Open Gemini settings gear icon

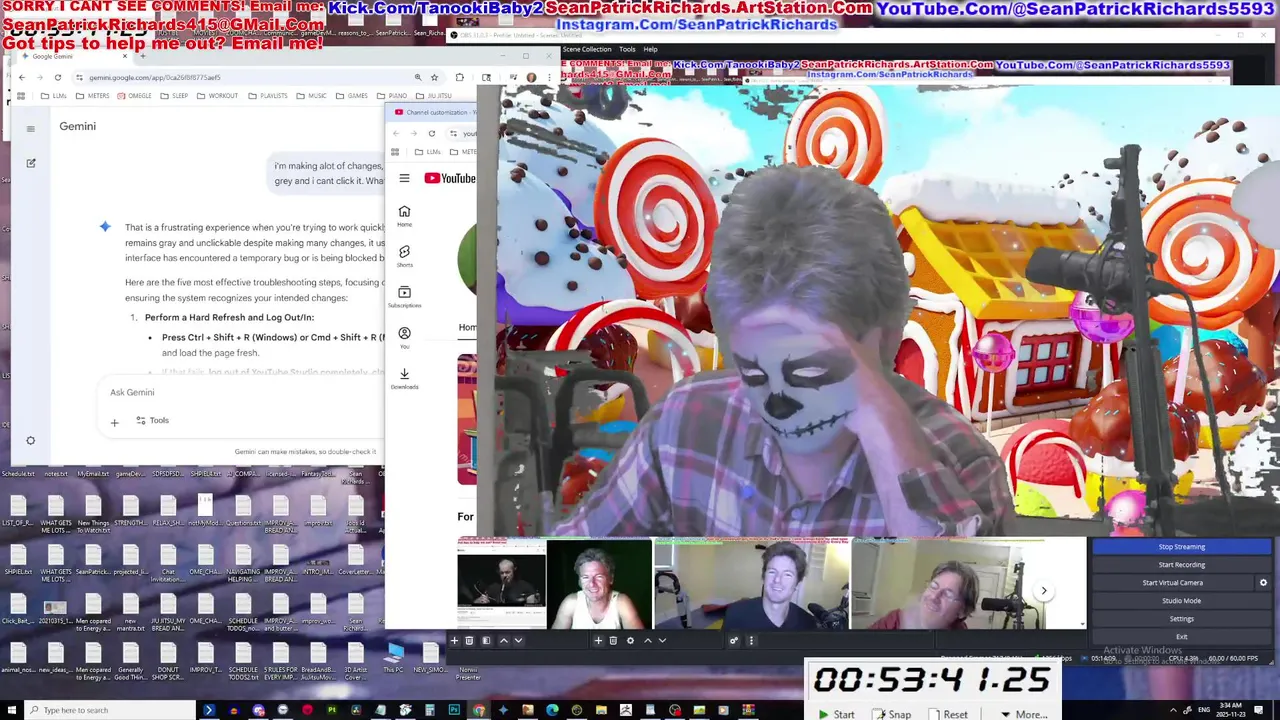(x=30, y=441)
